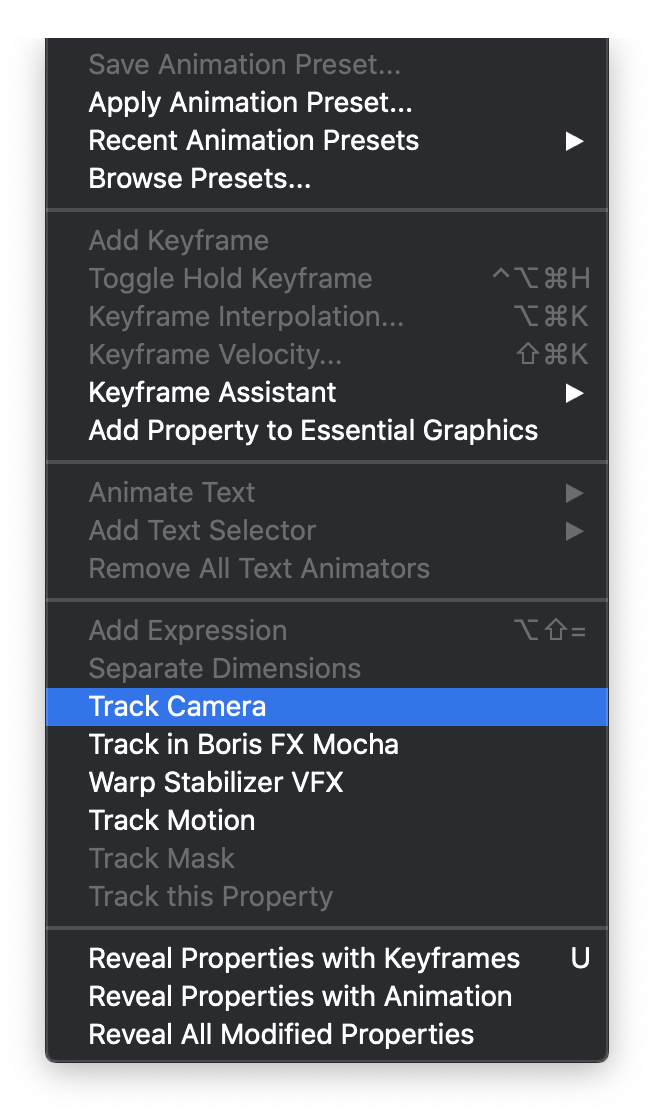Image resolution: width=654 pixels, height=1116 pixels.
Task: Expand the Keyframe Assistant submenu
Action: coord(212,392)
